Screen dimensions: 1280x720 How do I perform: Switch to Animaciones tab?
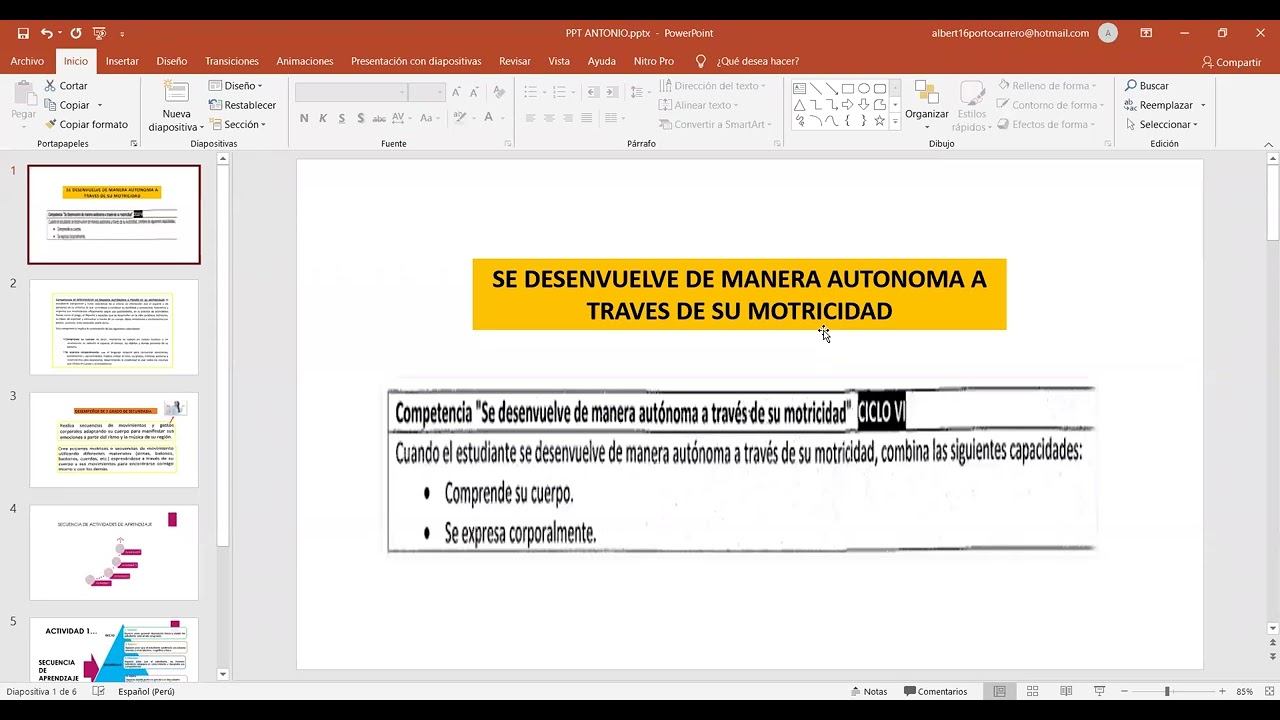tap(305, 61)
